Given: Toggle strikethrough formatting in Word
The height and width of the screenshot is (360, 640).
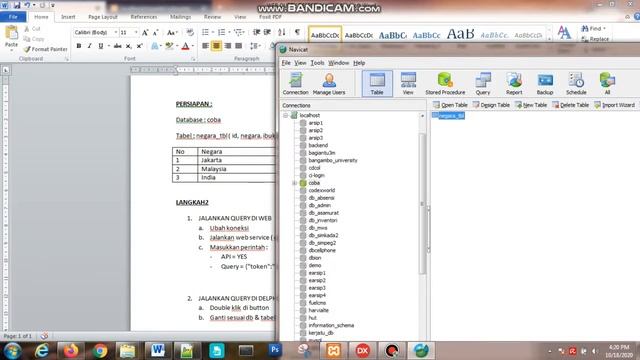Looking at the screenshot, I should point(118,46).
